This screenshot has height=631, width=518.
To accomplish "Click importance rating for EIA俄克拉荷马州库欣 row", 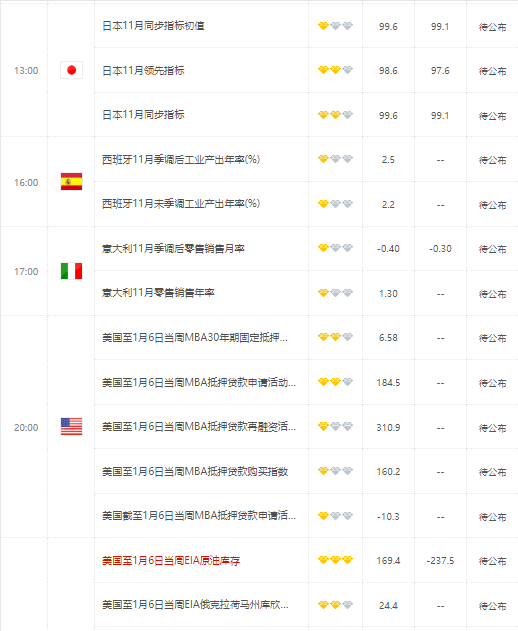I will [x=335, y=605].
